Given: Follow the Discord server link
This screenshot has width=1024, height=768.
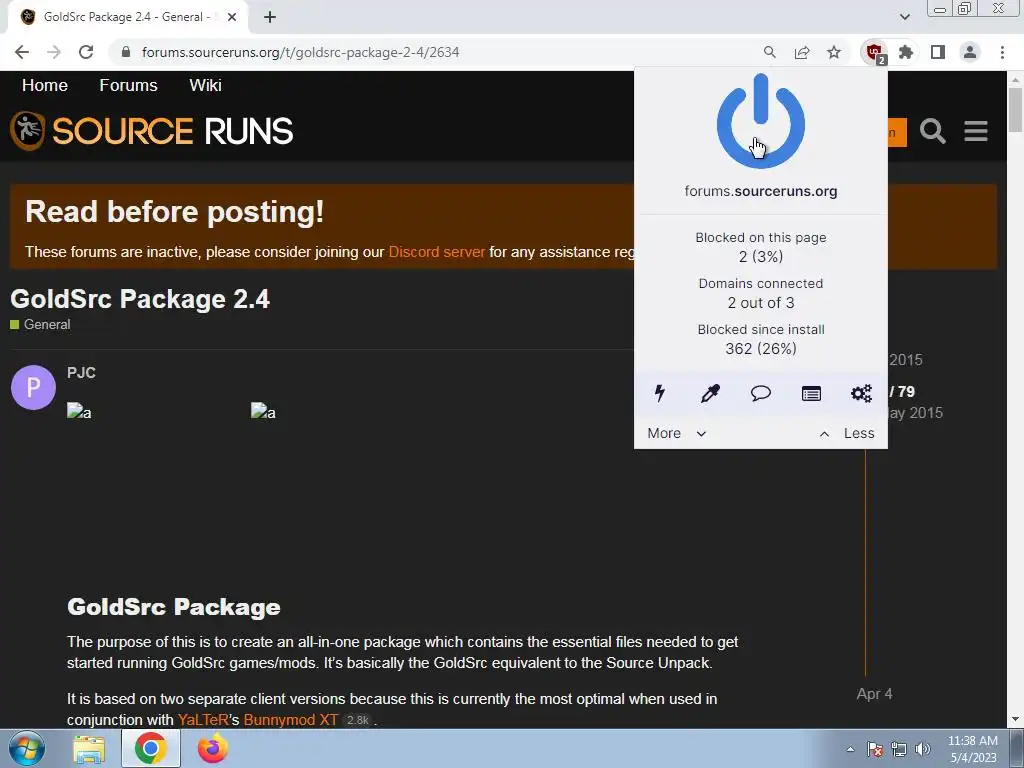Looking at the screenshot, I should pyautogui.click(x=436, y=252).
